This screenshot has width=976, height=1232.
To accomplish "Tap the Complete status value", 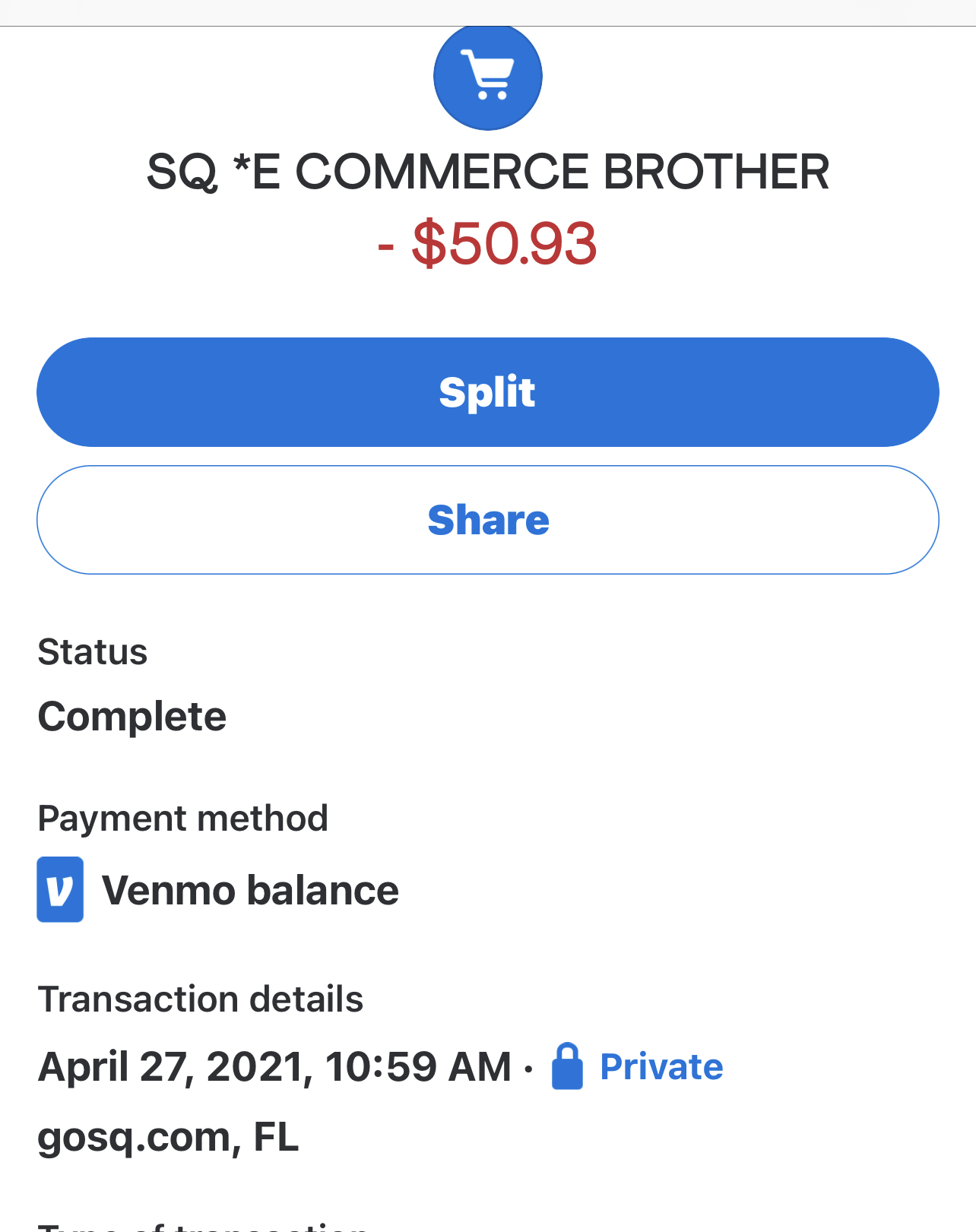I will coord(132,717).
